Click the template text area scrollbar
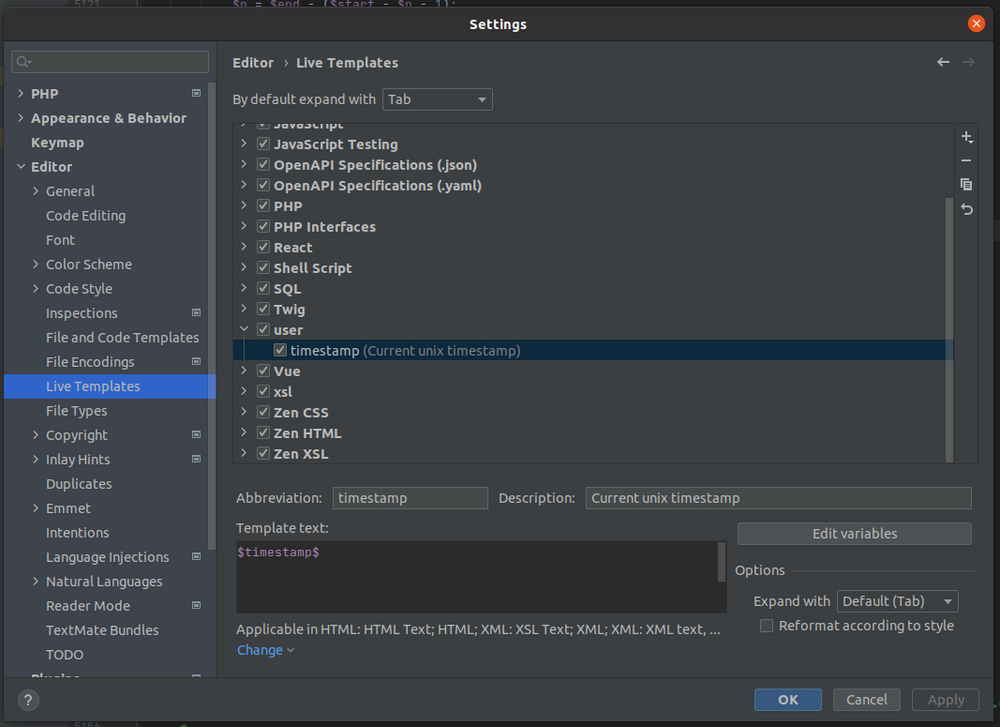Viewport: 1000px width, 727px height. (x=721, y=562)
